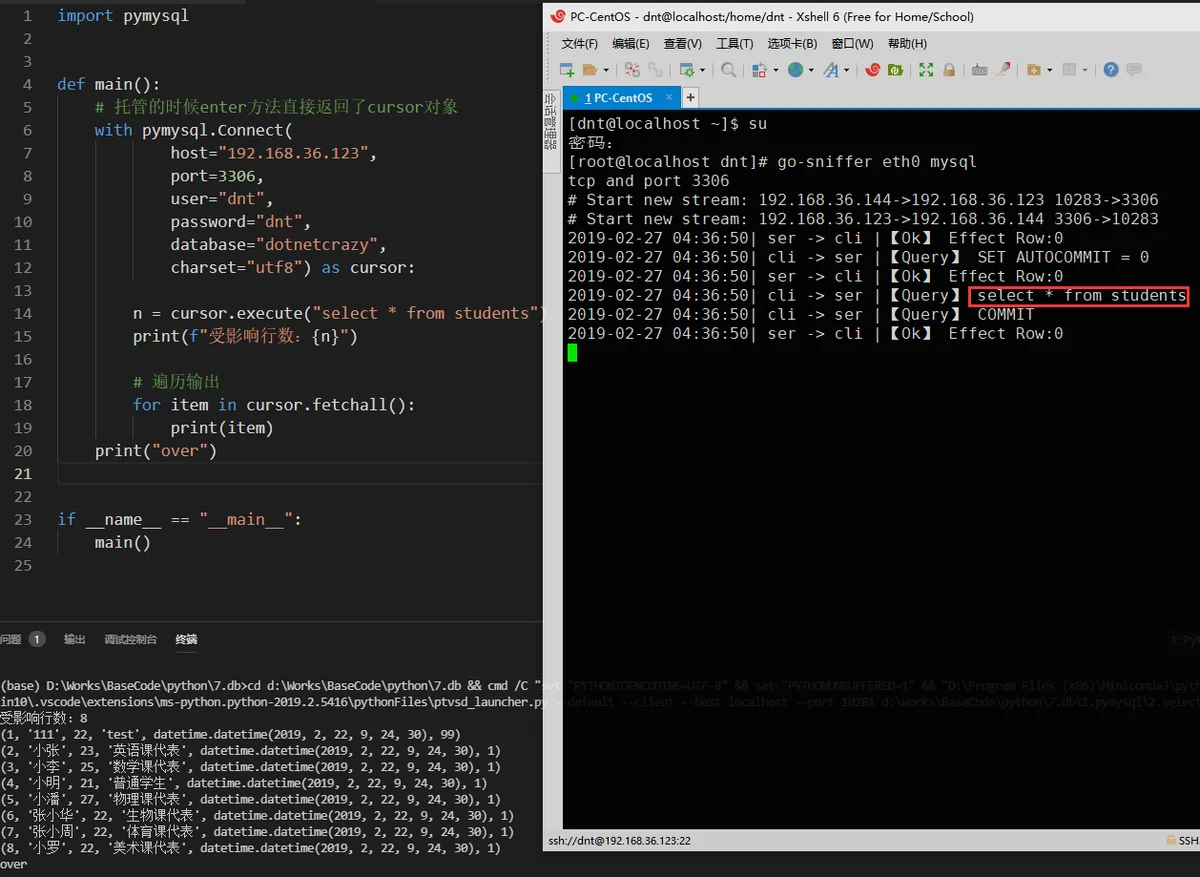The image size is (1200, 877).
Task: Click the pane layout grid icon
Action: point(1069,70)
